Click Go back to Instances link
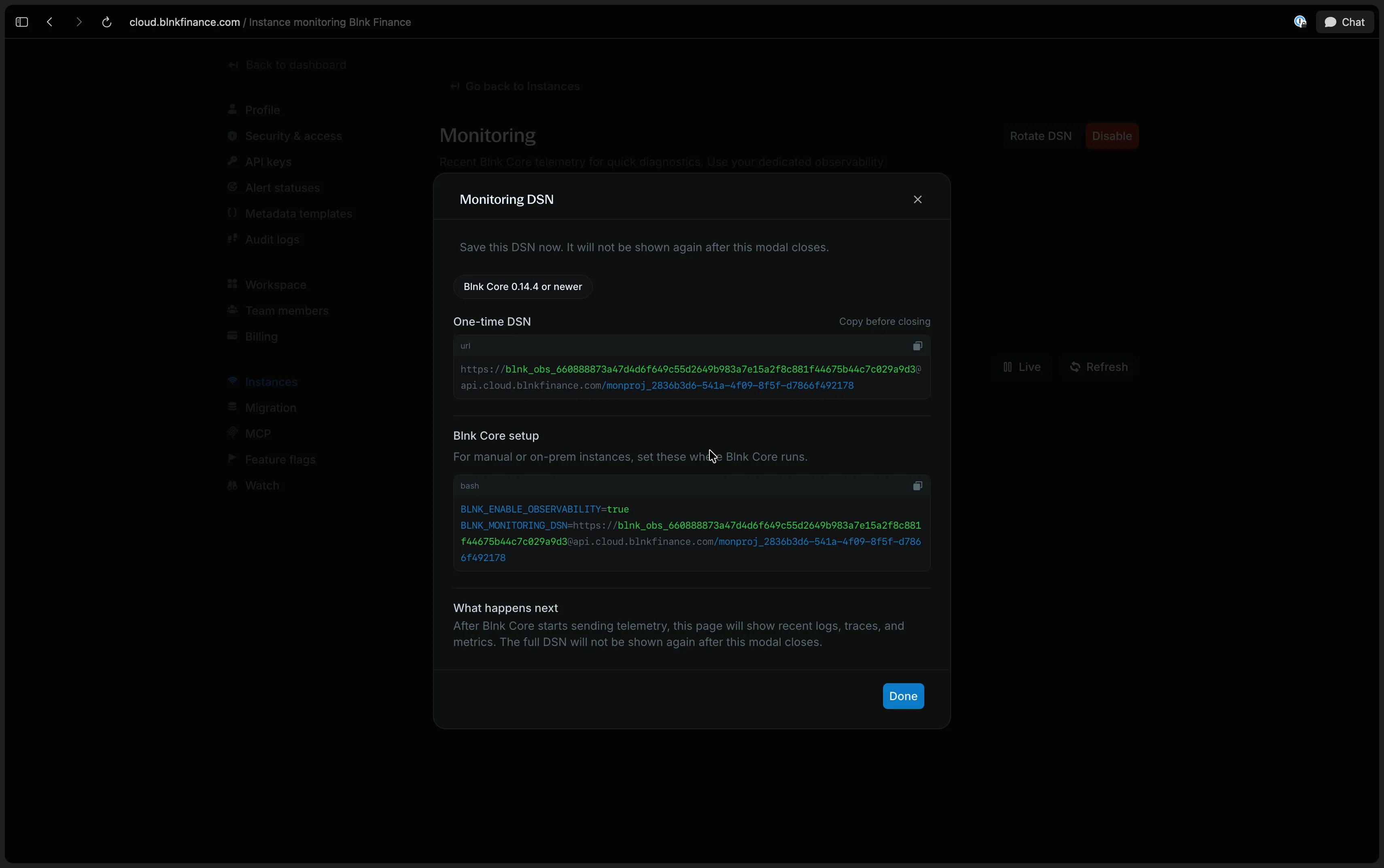This screenshot has height=868, width=1384. (515, 86)
